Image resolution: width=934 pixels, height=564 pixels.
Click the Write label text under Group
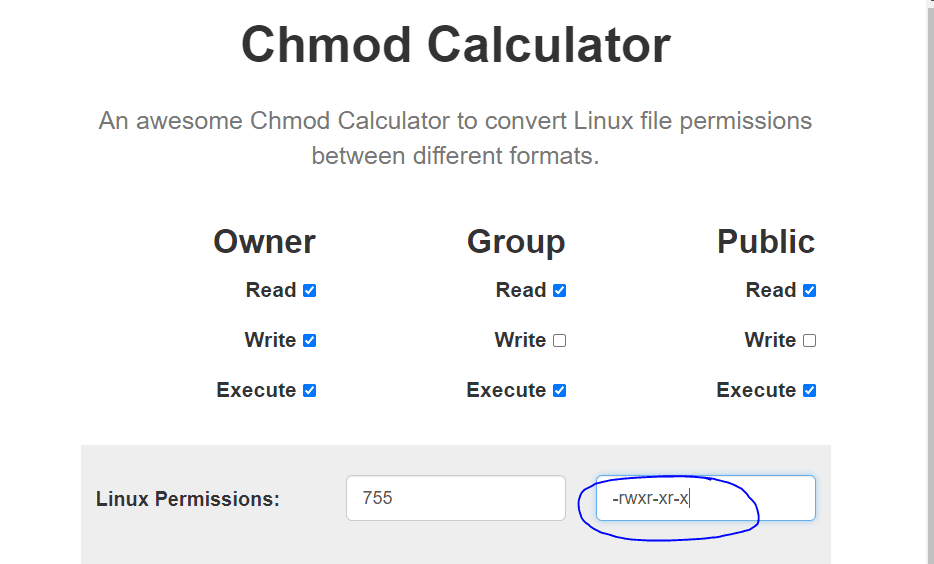point(520,340)
